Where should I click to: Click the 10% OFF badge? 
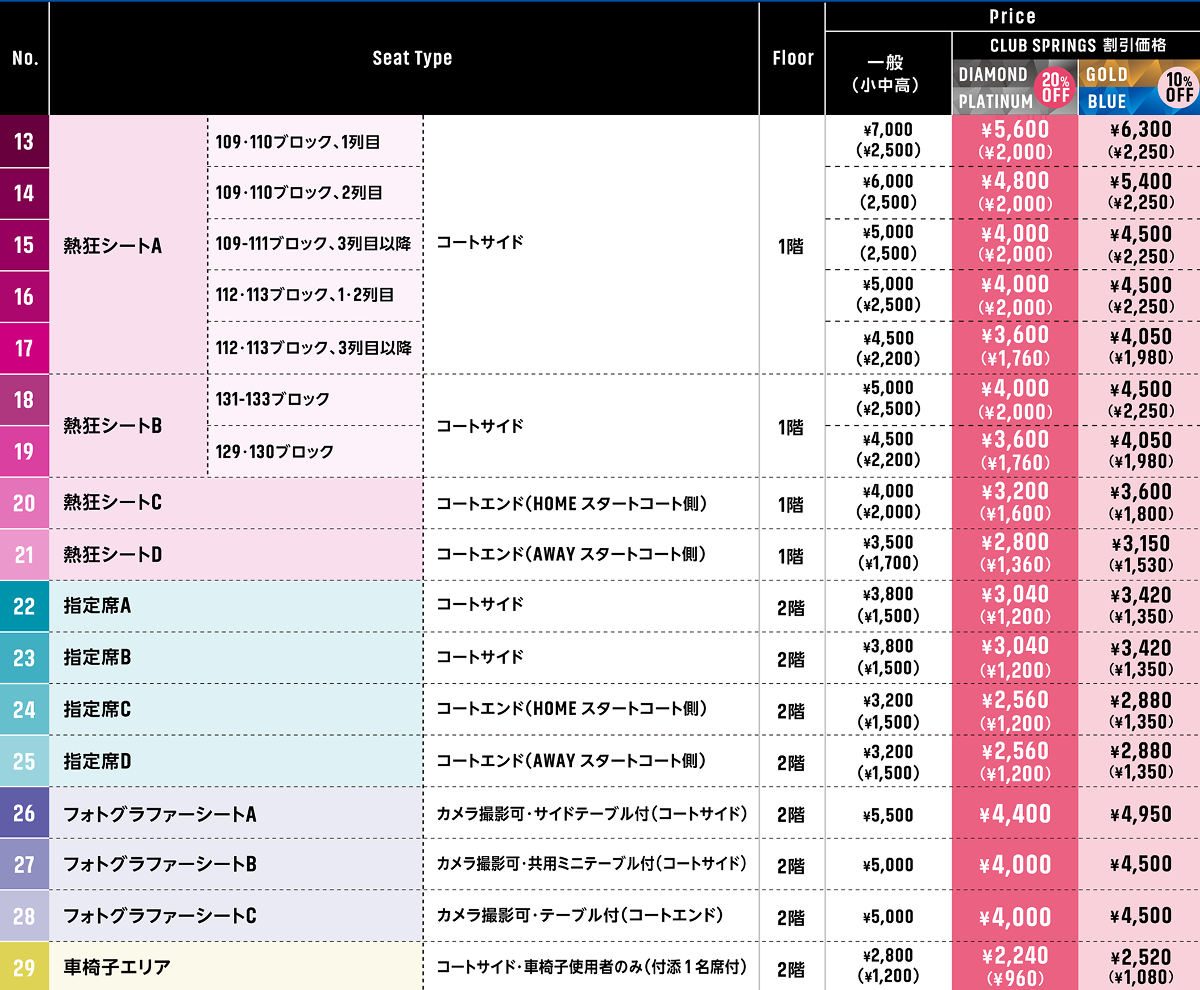click(x=1179, y=88)
